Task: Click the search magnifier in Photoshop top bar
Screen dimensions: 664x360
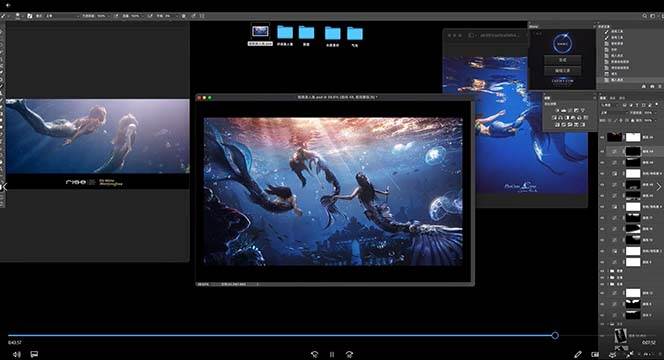Action: (644, 16)
